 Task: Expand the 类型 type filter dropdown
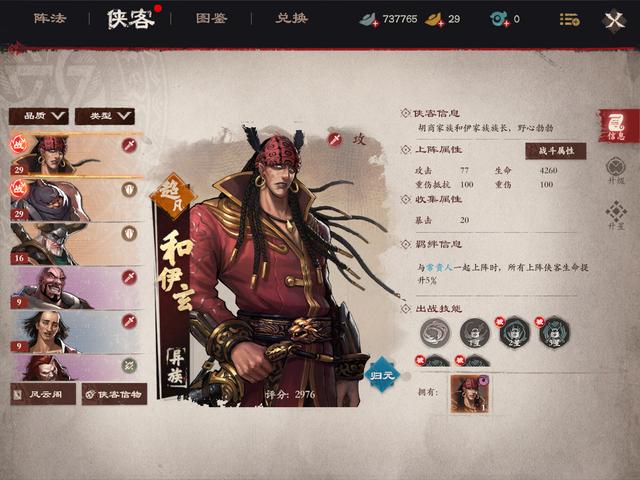105,116
